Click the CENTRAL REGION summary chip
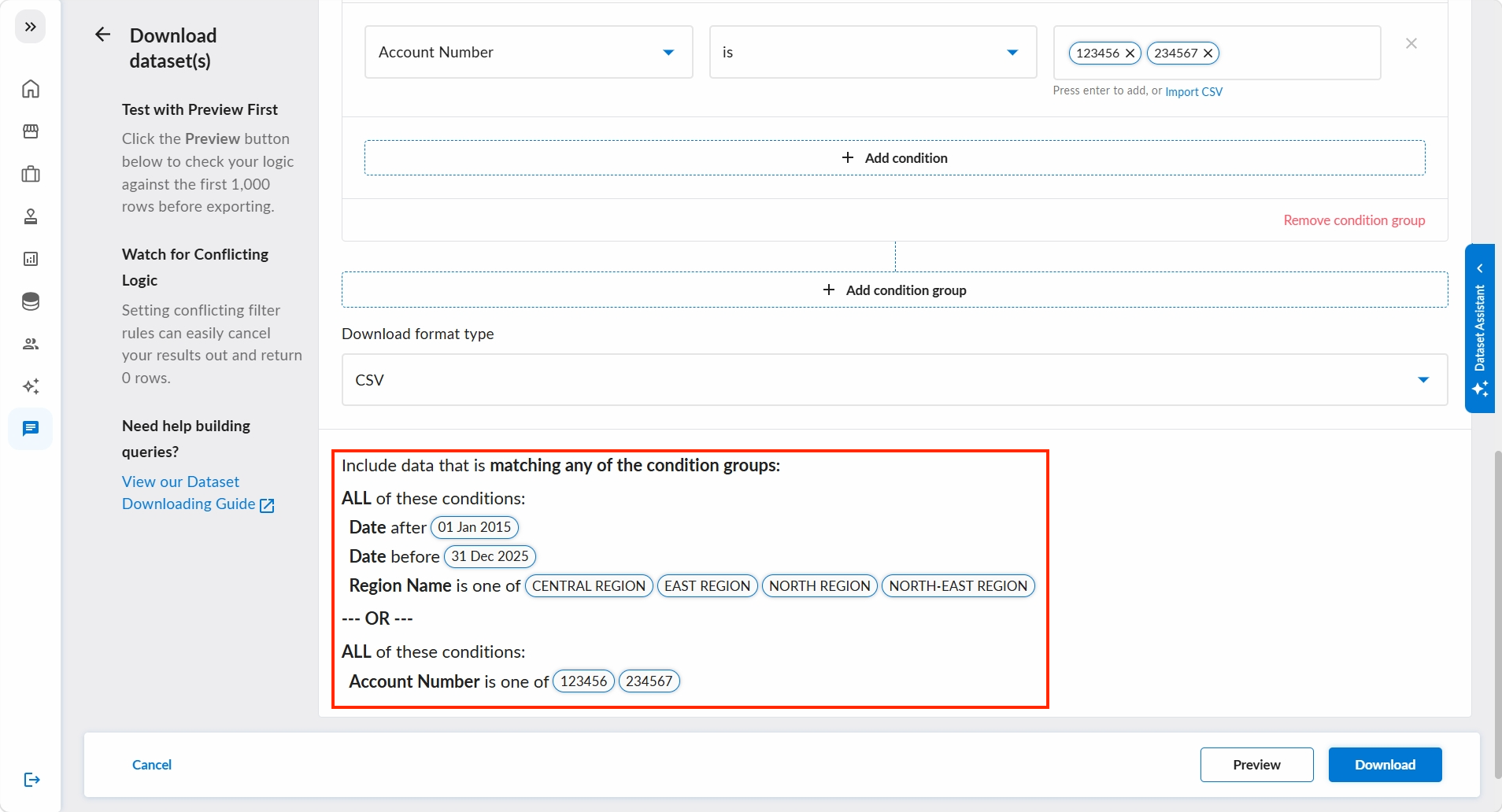The width and height of the screenshot is (1502, 812). (x=589, y=586)
